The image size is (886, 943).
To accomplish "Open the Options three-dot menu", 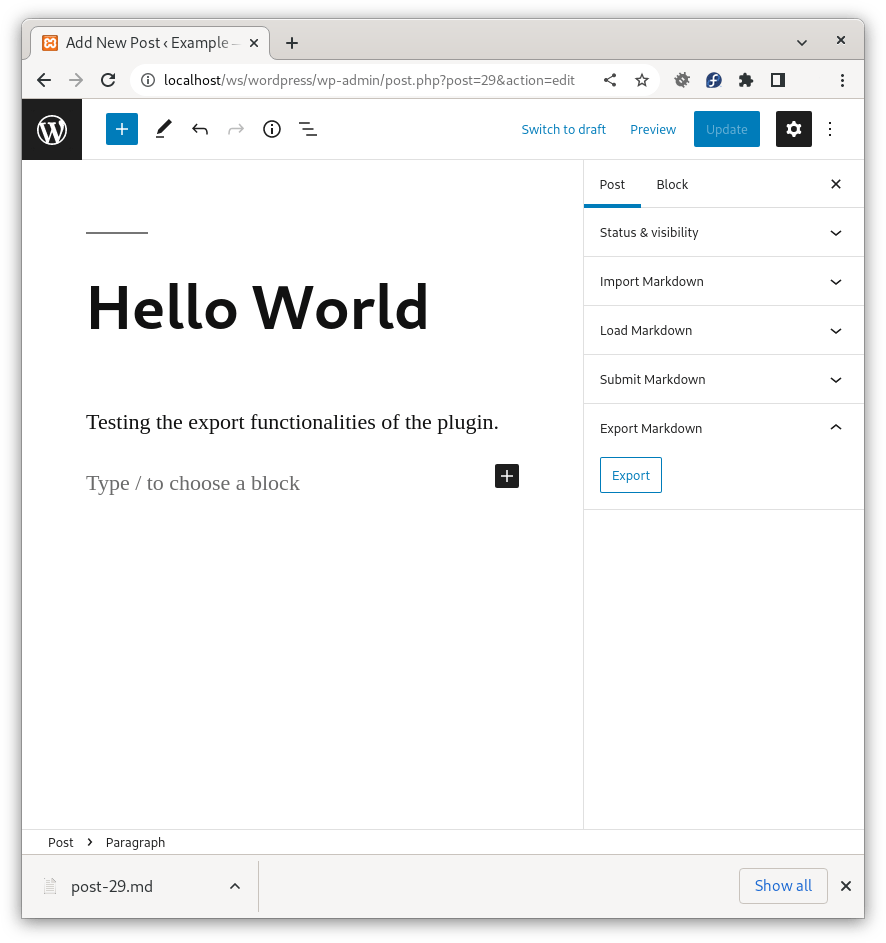I will tap(830, 129).
